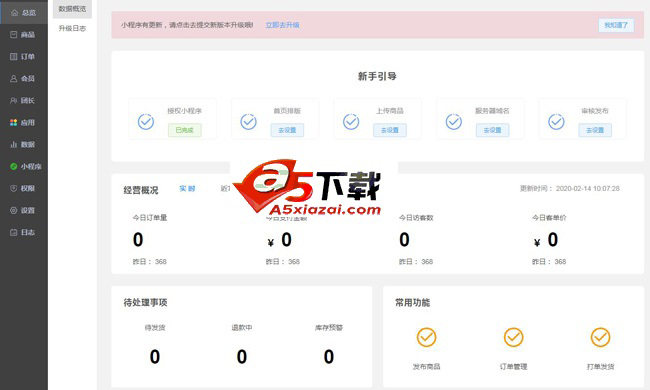Switch to the 数据概览 sub-tab

(72, 9)
